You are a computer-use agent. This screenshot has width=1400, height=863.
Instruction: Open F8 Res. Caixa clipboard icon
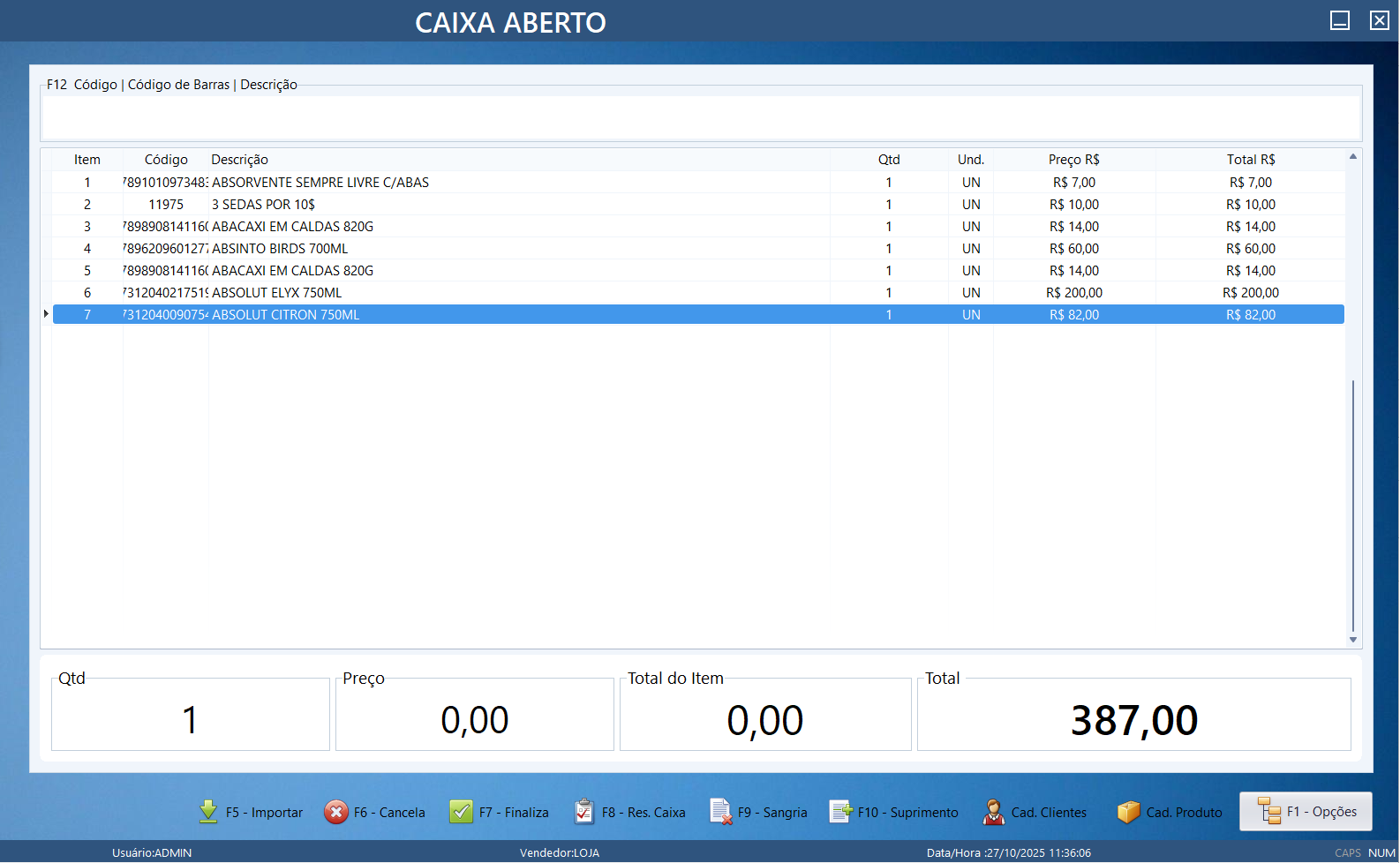coord(584,812)
